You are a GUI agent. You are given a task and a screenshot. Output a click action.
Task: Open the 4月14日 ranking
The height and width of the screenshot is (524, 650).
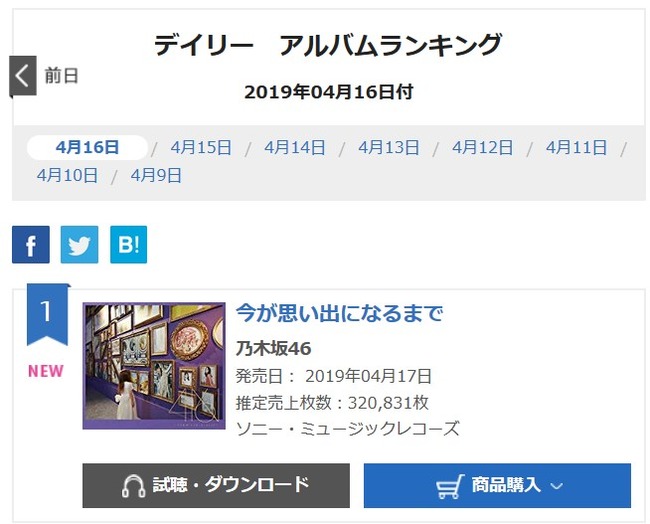coord(295,148)
